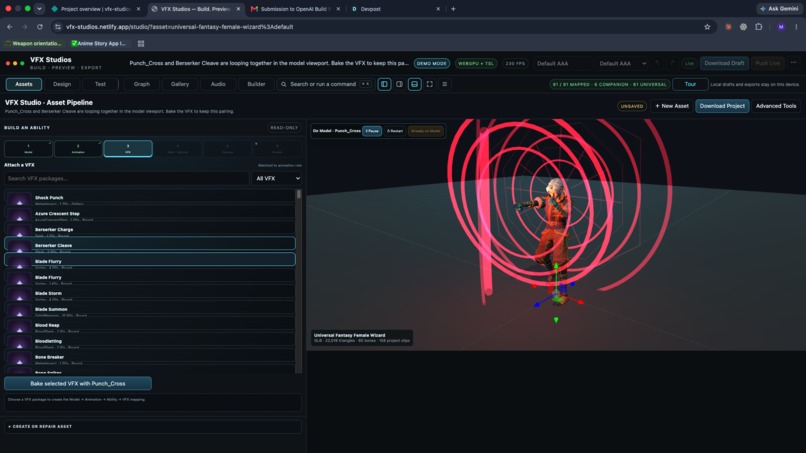This screenshot has height=453, width=806.
Task: Open the browser extensions puzzle icon
Action: pyautogui.click(x=759, y=27)
